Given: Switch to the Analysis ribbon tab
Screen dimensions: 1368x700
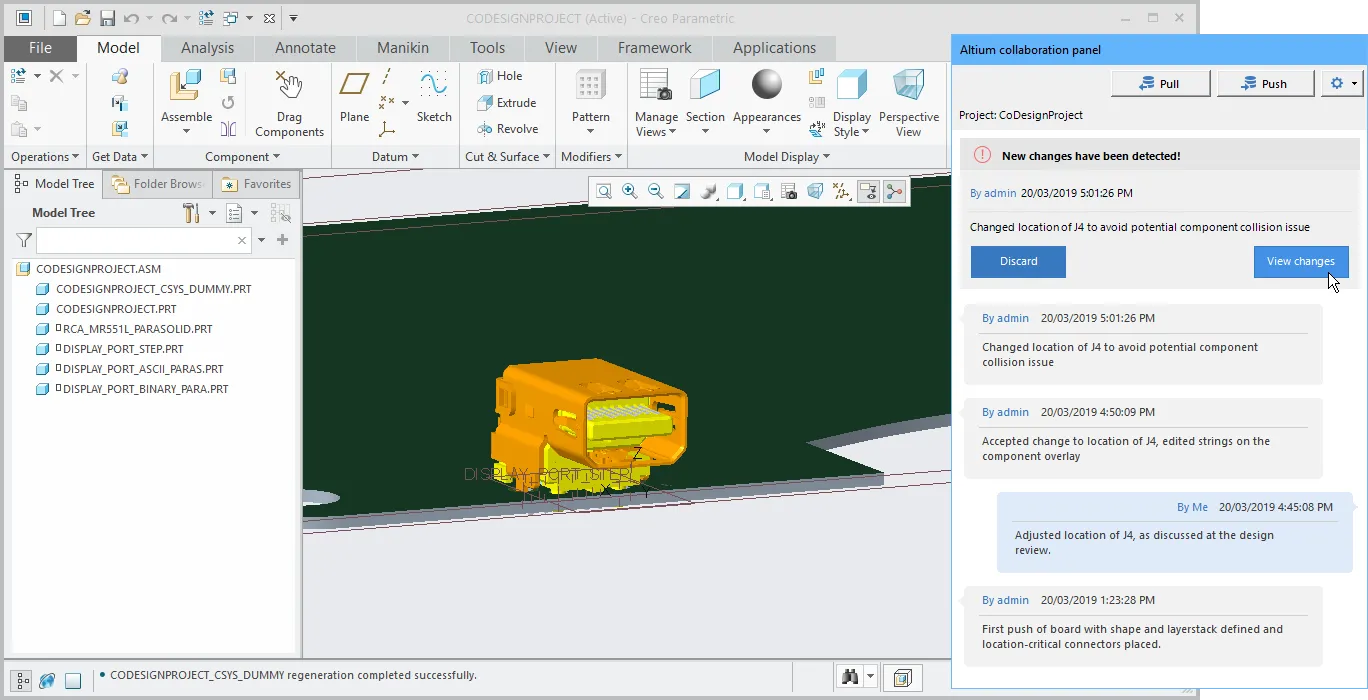Looking at the screenshot, I should pyautogui.click(x=207, y=48).
